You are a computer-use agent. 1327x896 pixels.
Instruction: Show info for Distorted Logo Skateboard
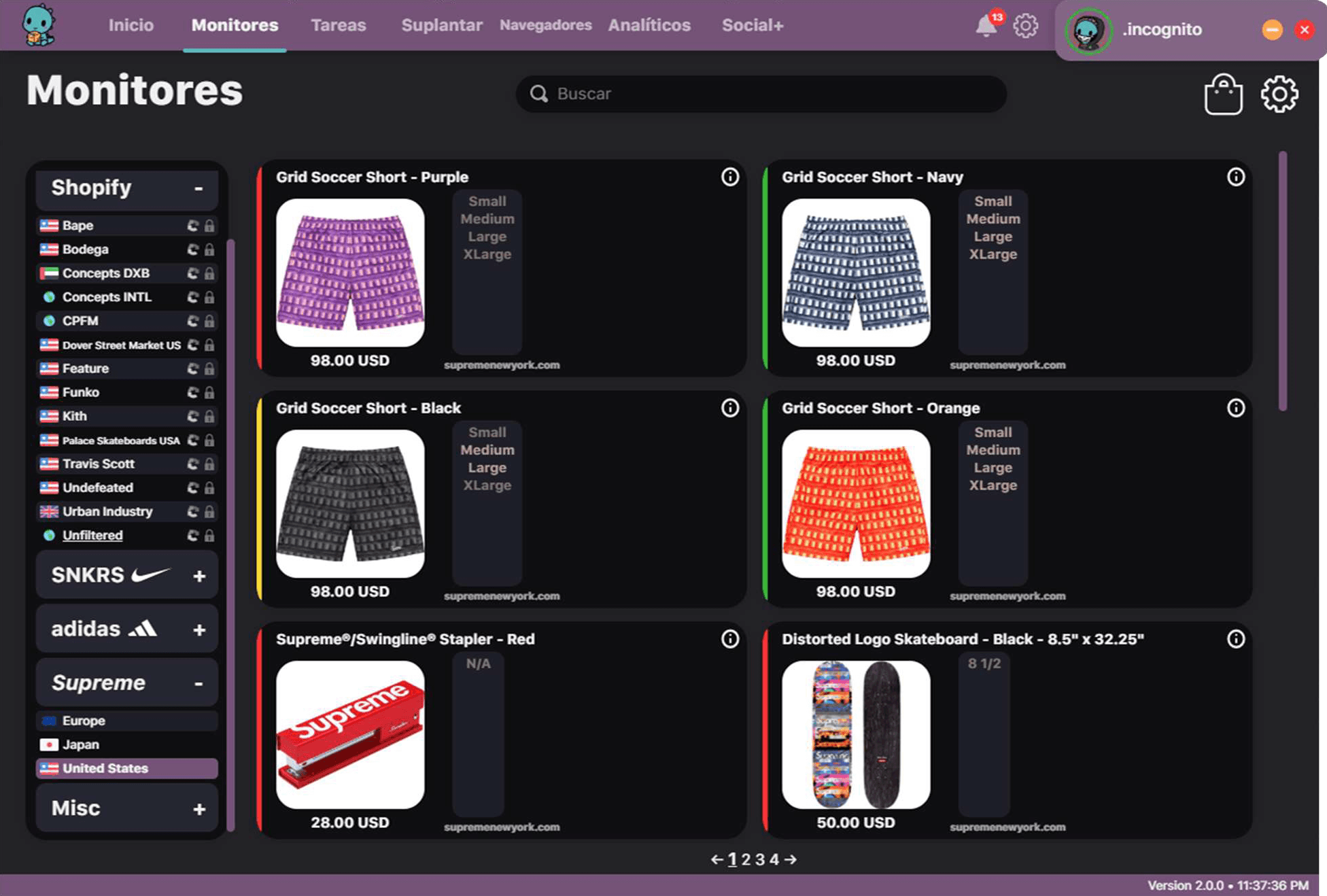pos(1235,639)
